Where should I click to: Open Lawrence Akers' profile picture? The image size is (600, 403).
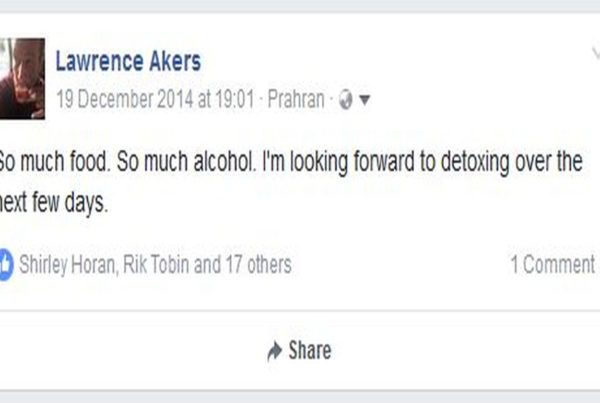coord(22,79)
